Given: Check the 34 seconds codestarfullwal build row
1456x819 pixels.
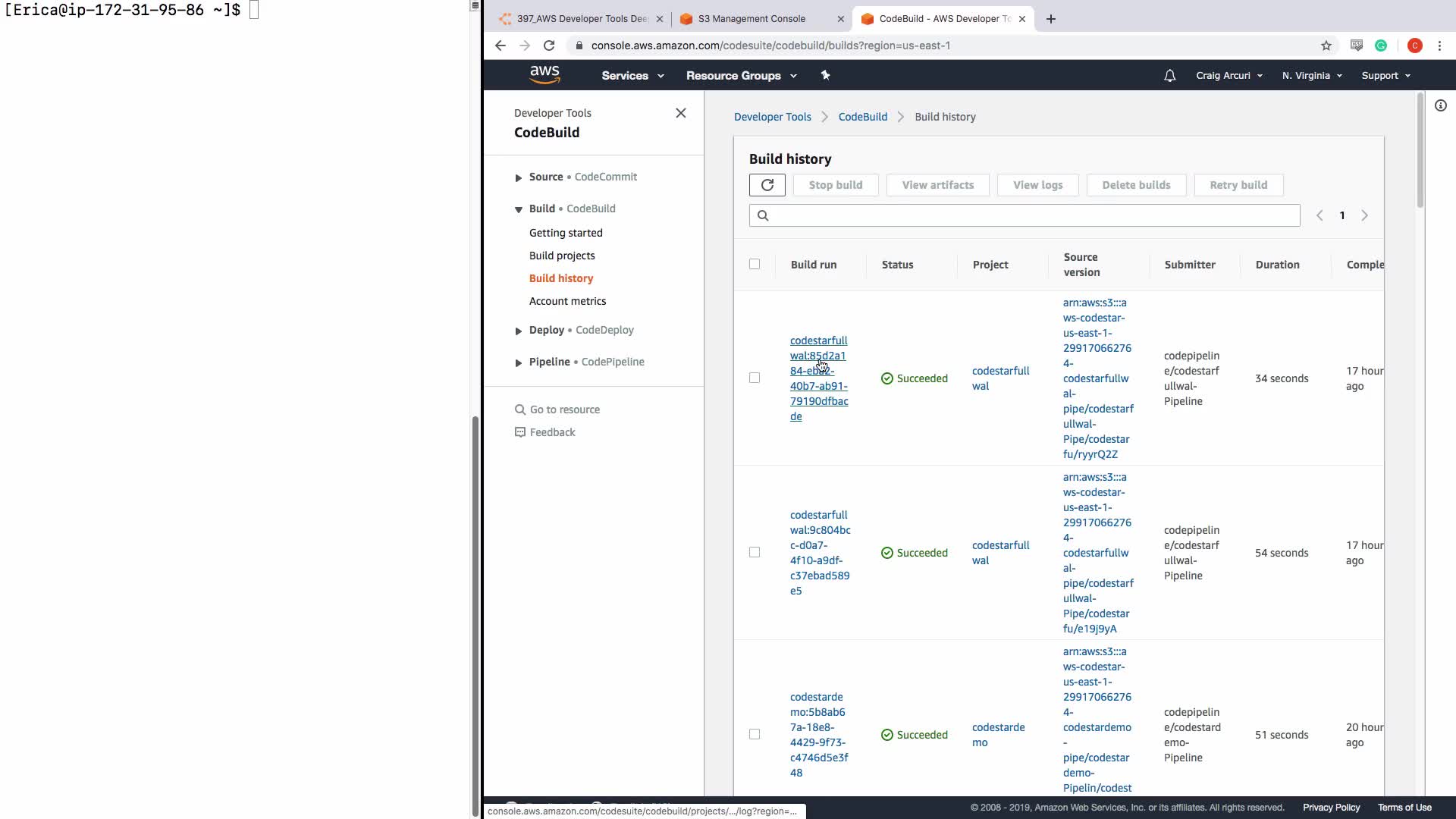Looking at the screenshot, I should tap(754, 378).
